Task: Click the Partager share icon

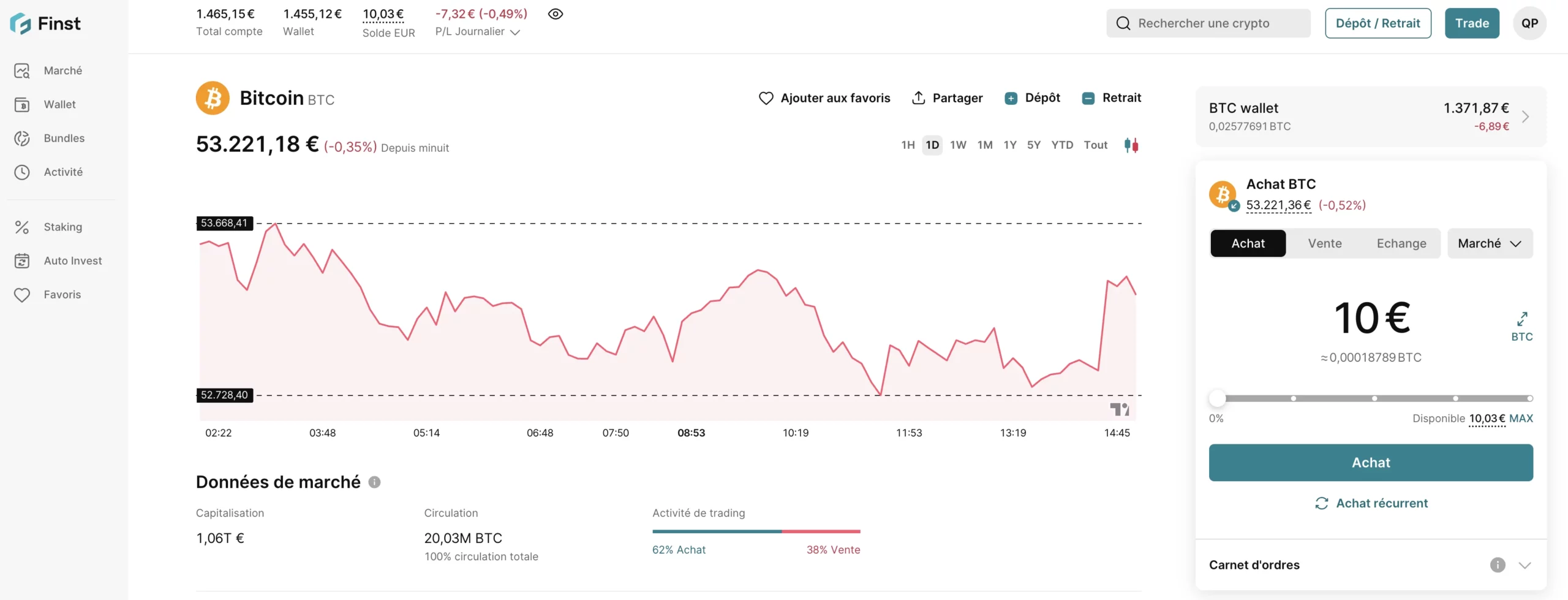Action: click(918, 98)
